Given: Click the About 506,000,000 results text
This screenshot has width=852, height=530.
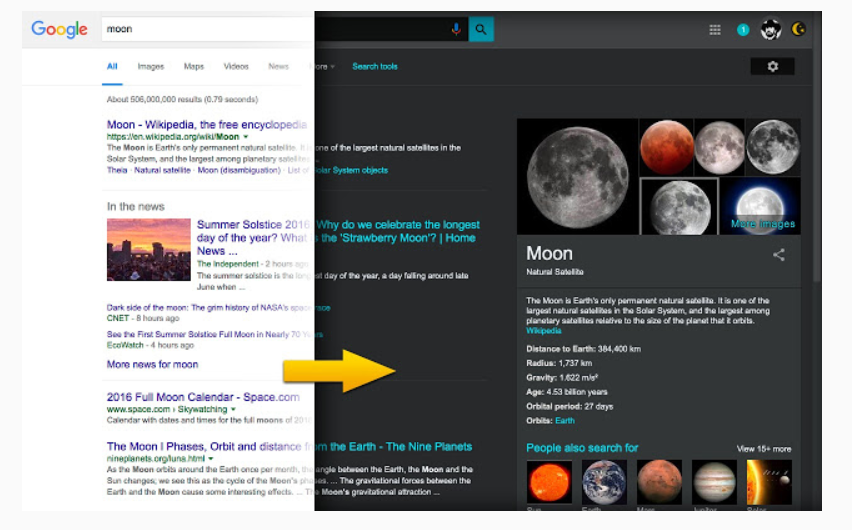Looking at the screenshot, I should (182, 99).
